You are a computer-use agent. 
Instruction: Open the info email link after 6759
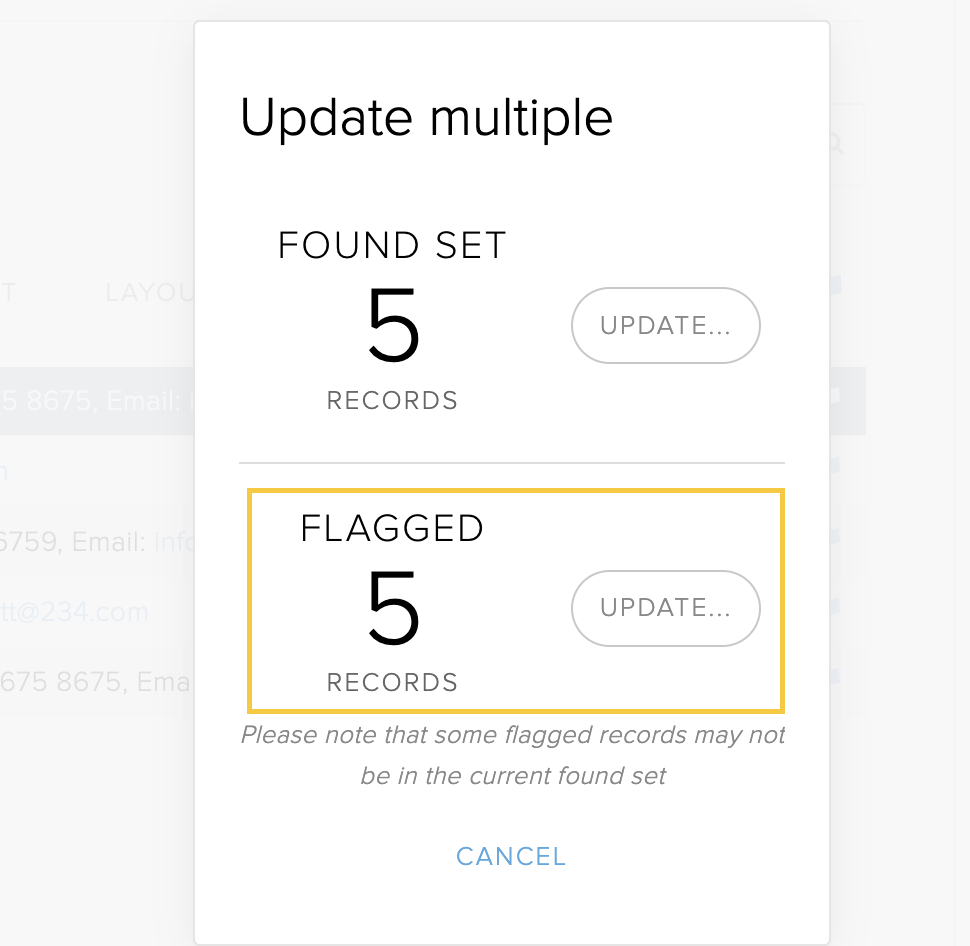174,542
